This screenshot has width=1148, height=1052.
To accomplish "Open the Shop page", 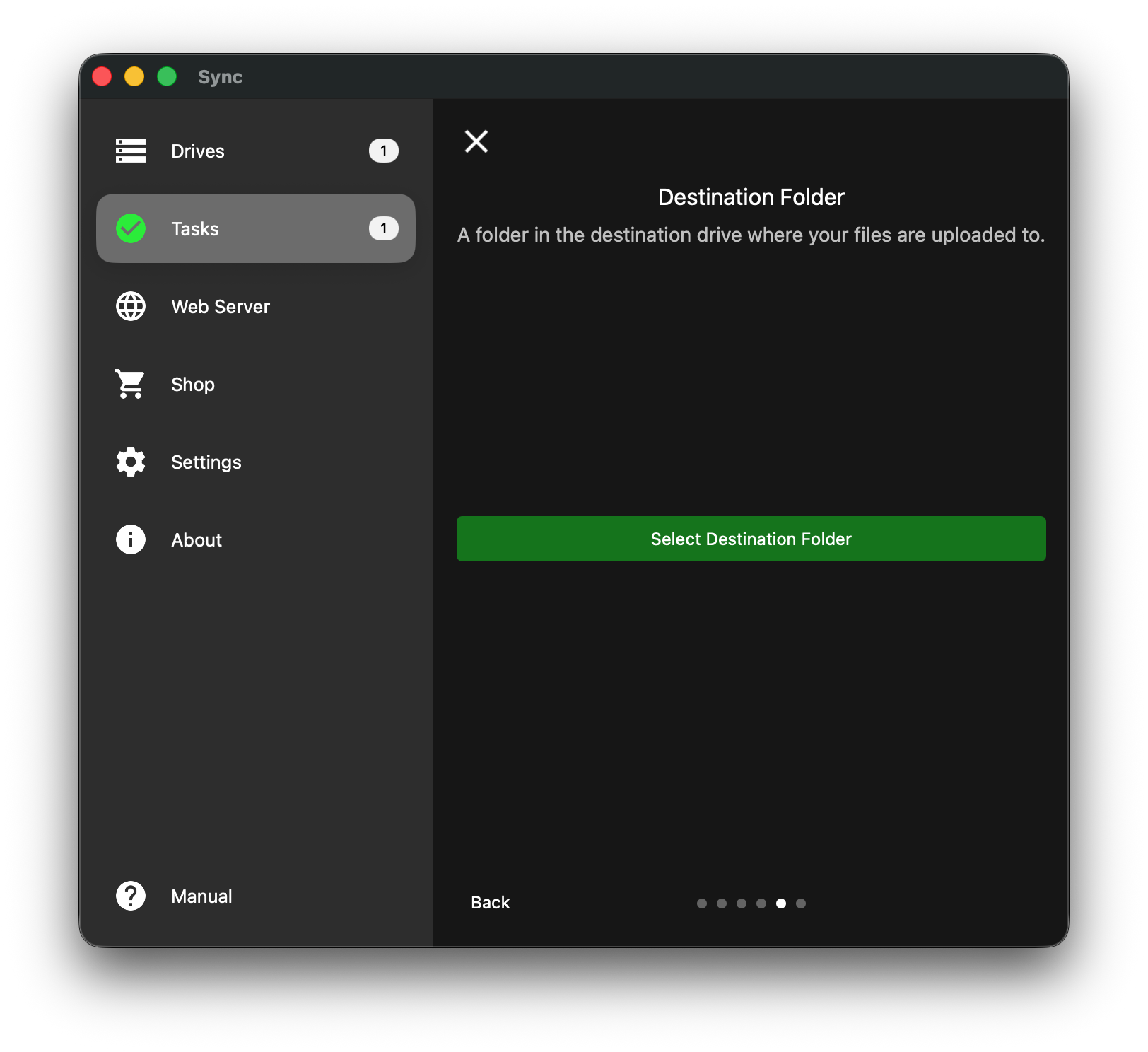I will [192, 384].
